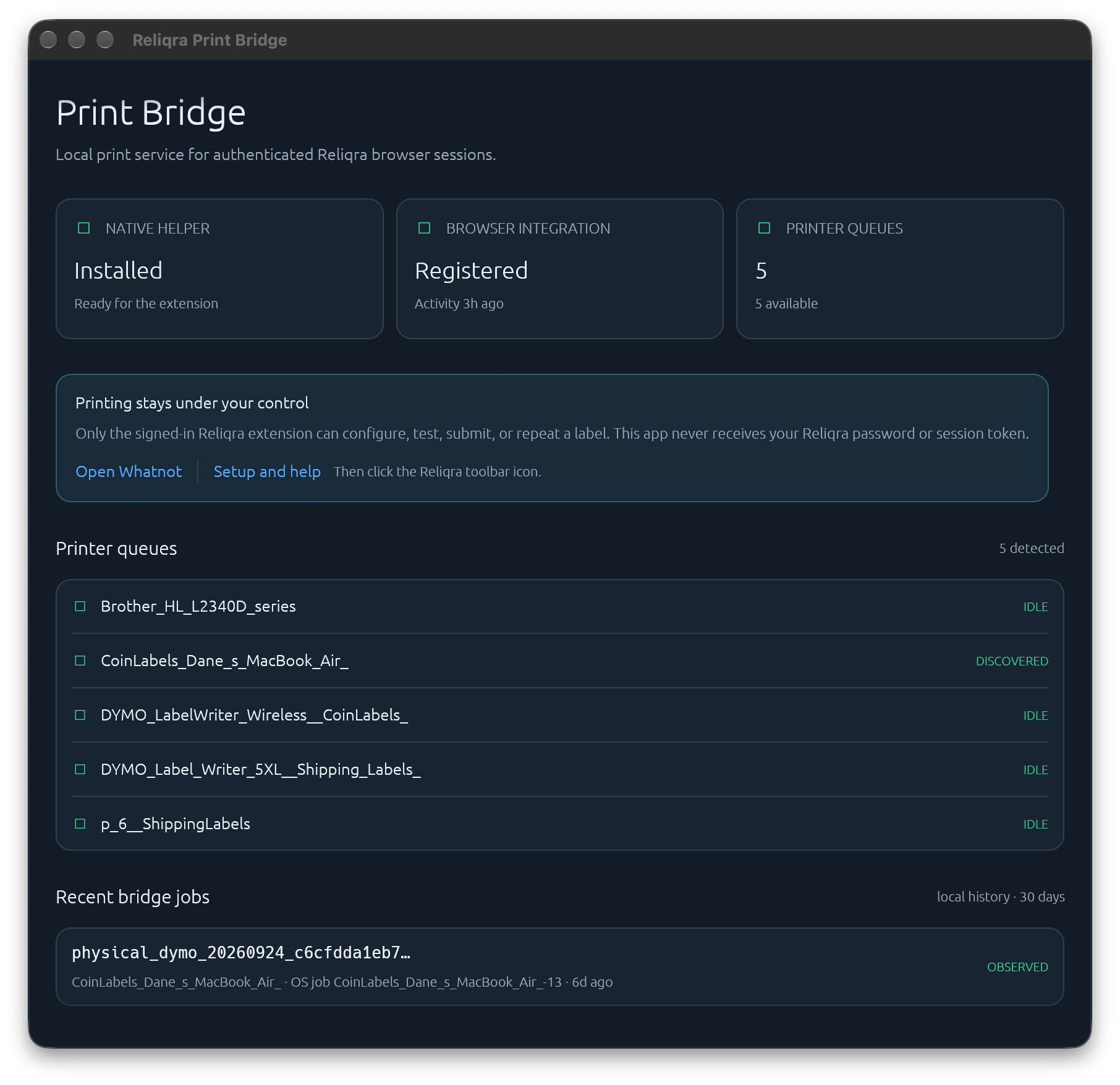Click the large printer queue count 5
The image size is (1120, 1085).
[x=762, y=271]
